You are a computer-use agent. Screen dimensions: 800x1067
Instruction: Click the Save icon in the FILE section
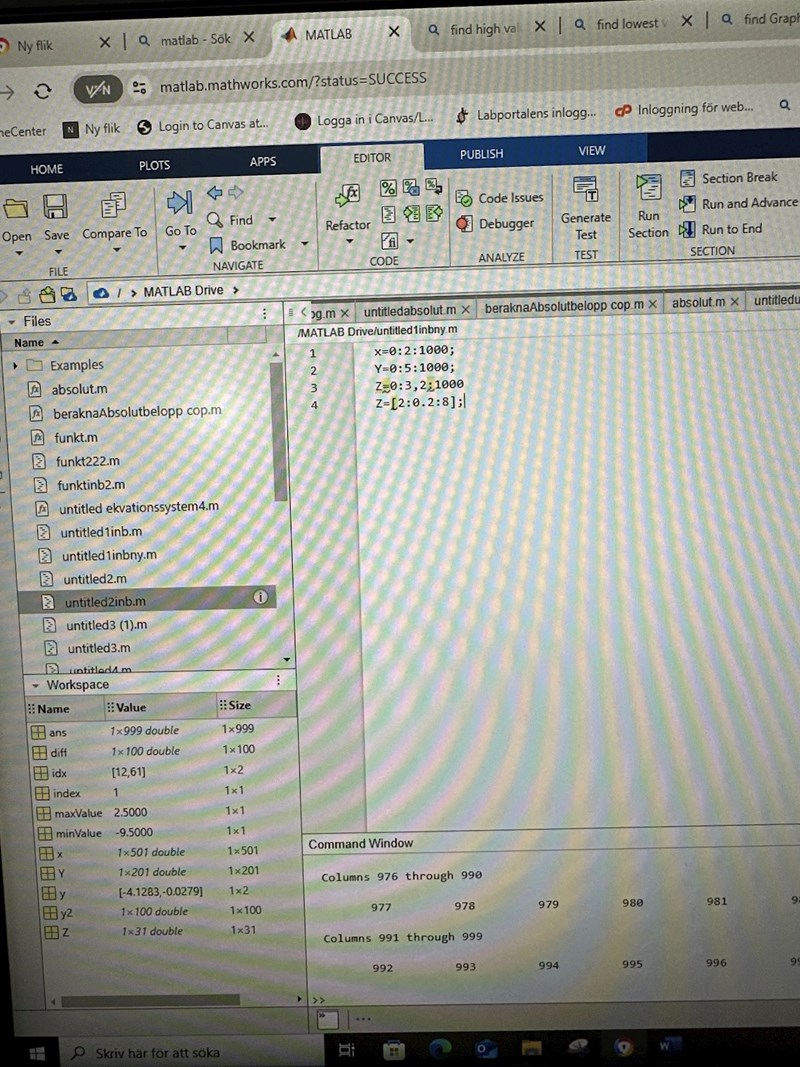click(x=56, y=207)
